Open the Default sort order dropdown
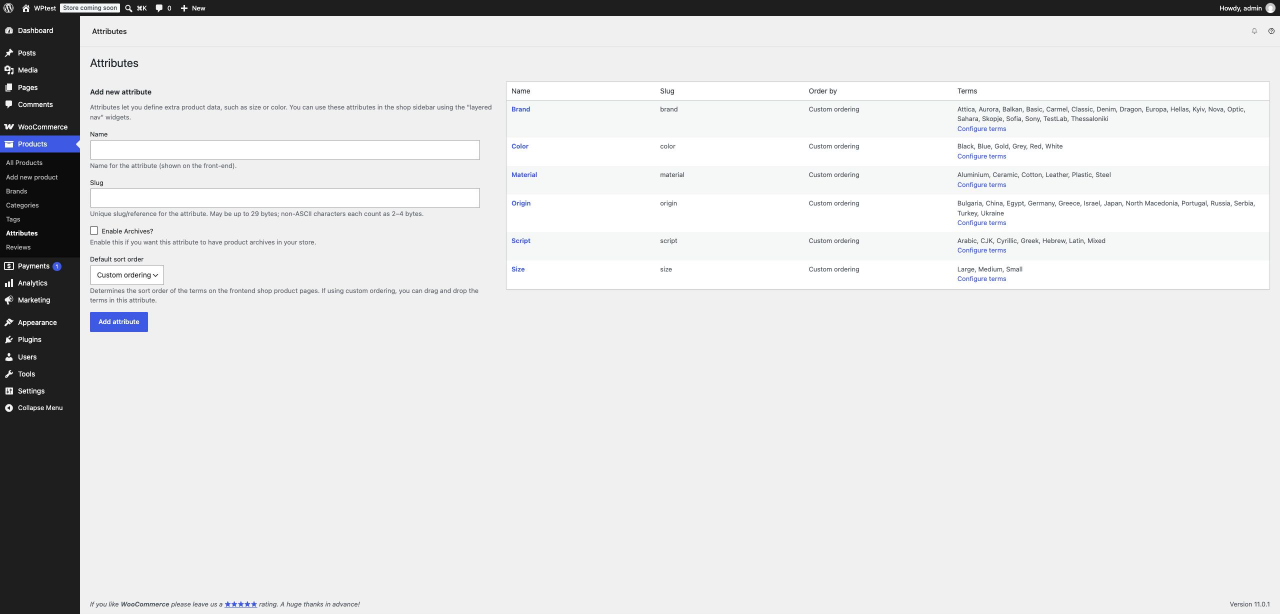Viewport: 1280px width, 614px height. [126, 275]
